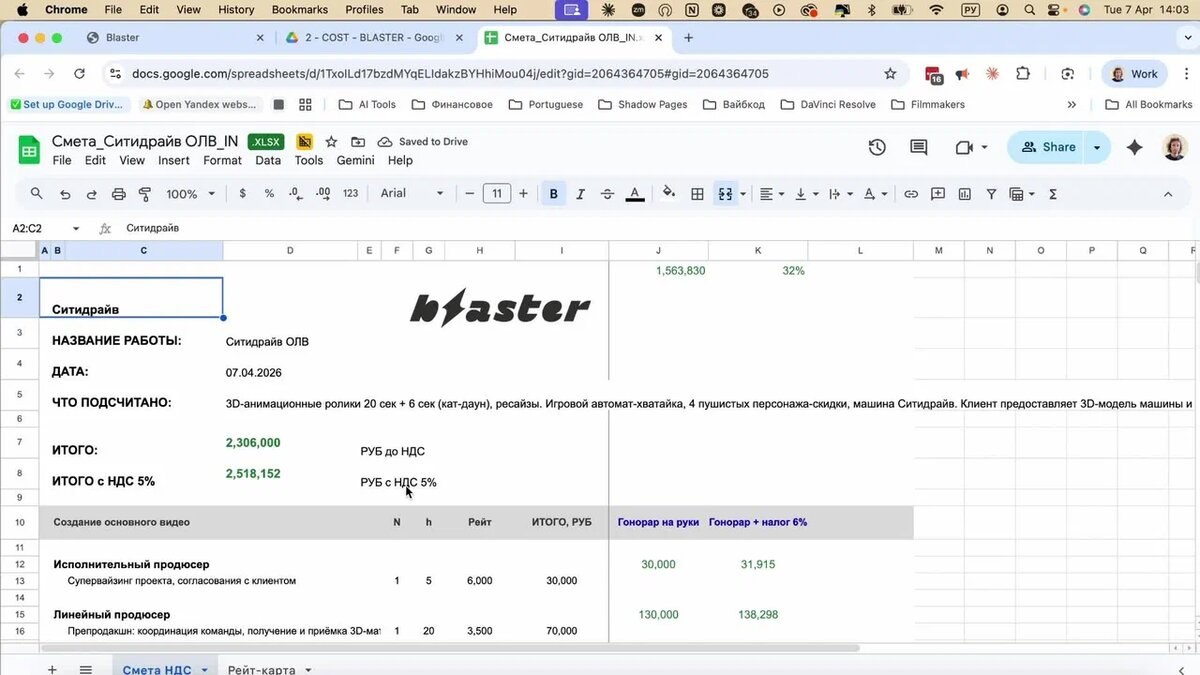The image size is (1200, 675).
Task: Activate the paint format tool
Action: (x=145, y=194)
